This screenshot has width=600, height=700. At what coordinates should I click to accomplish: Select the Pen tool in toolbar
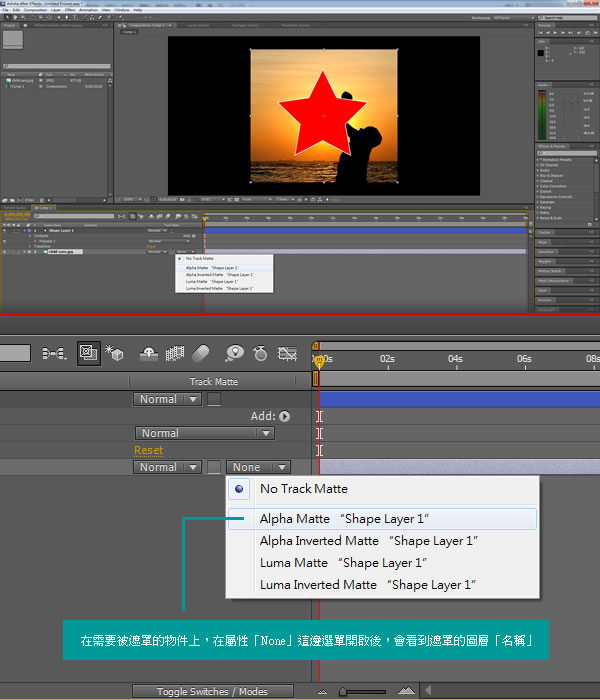67,17
